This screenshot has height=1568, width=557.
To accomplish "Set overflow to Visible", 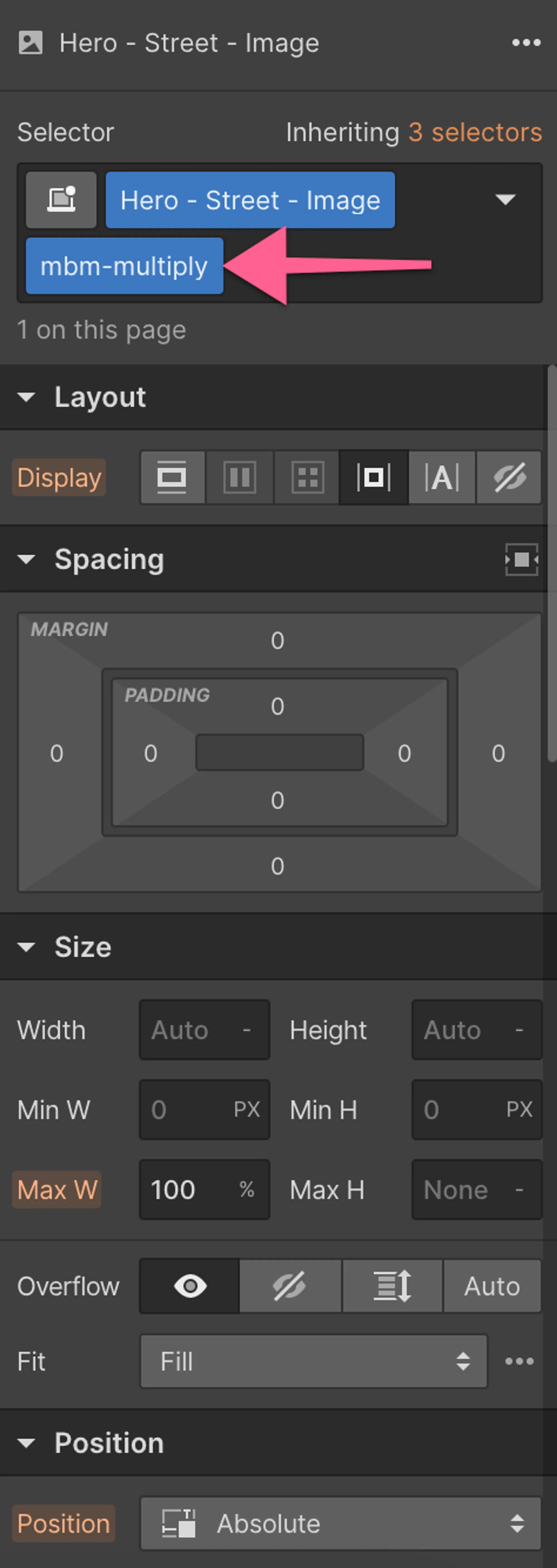I will [x=190, y=1286].
